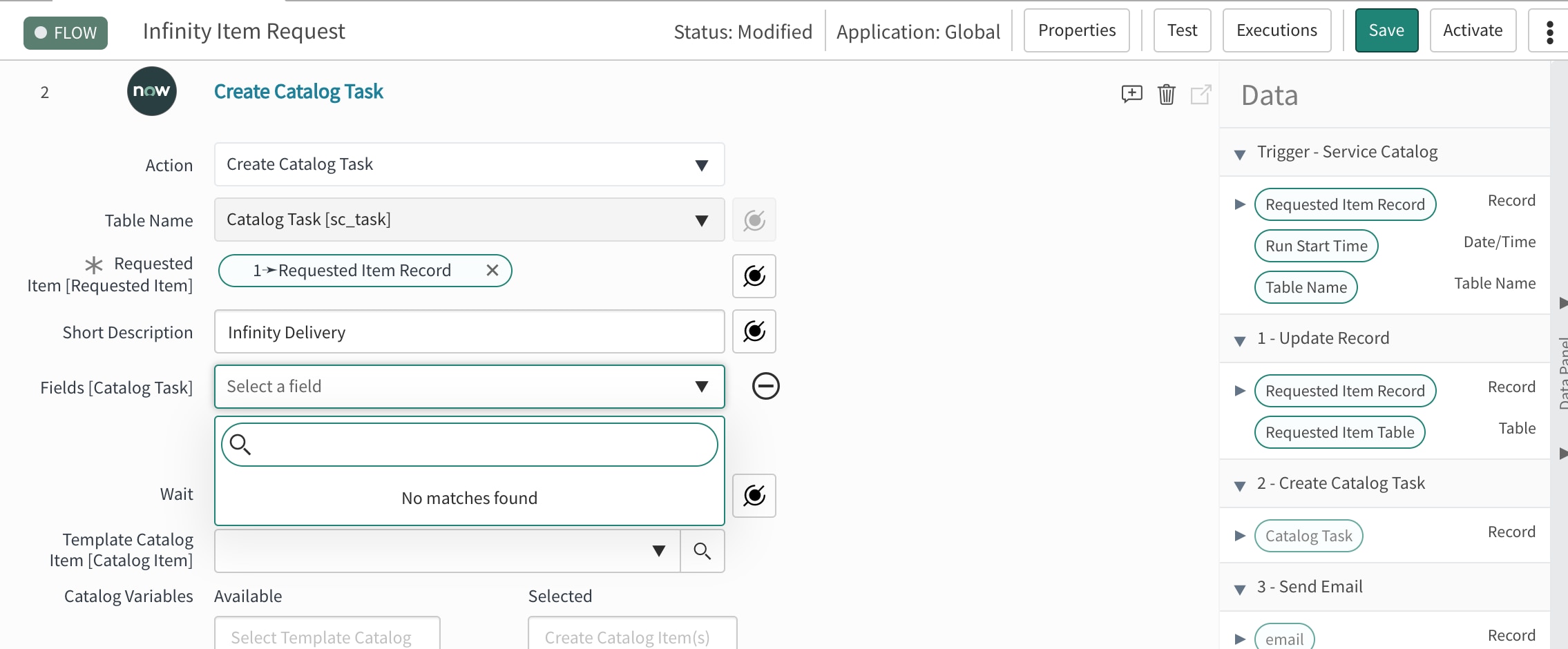Delete the Create Catalog Task action
This screenshot has width=1568, height=649.
tap(1167, 94)
